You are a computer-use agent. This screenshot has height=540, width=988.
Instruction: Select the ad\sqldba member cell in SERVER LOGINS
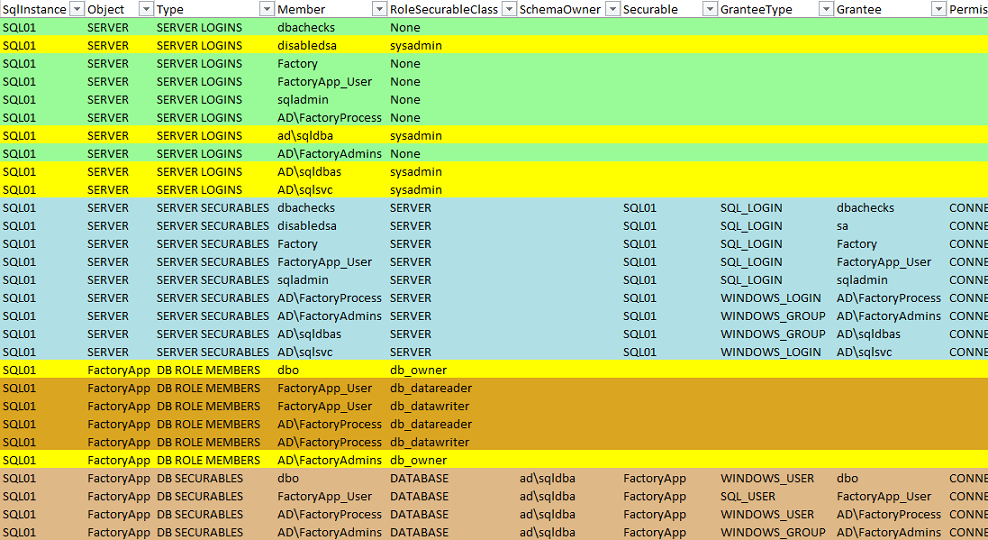305,135
